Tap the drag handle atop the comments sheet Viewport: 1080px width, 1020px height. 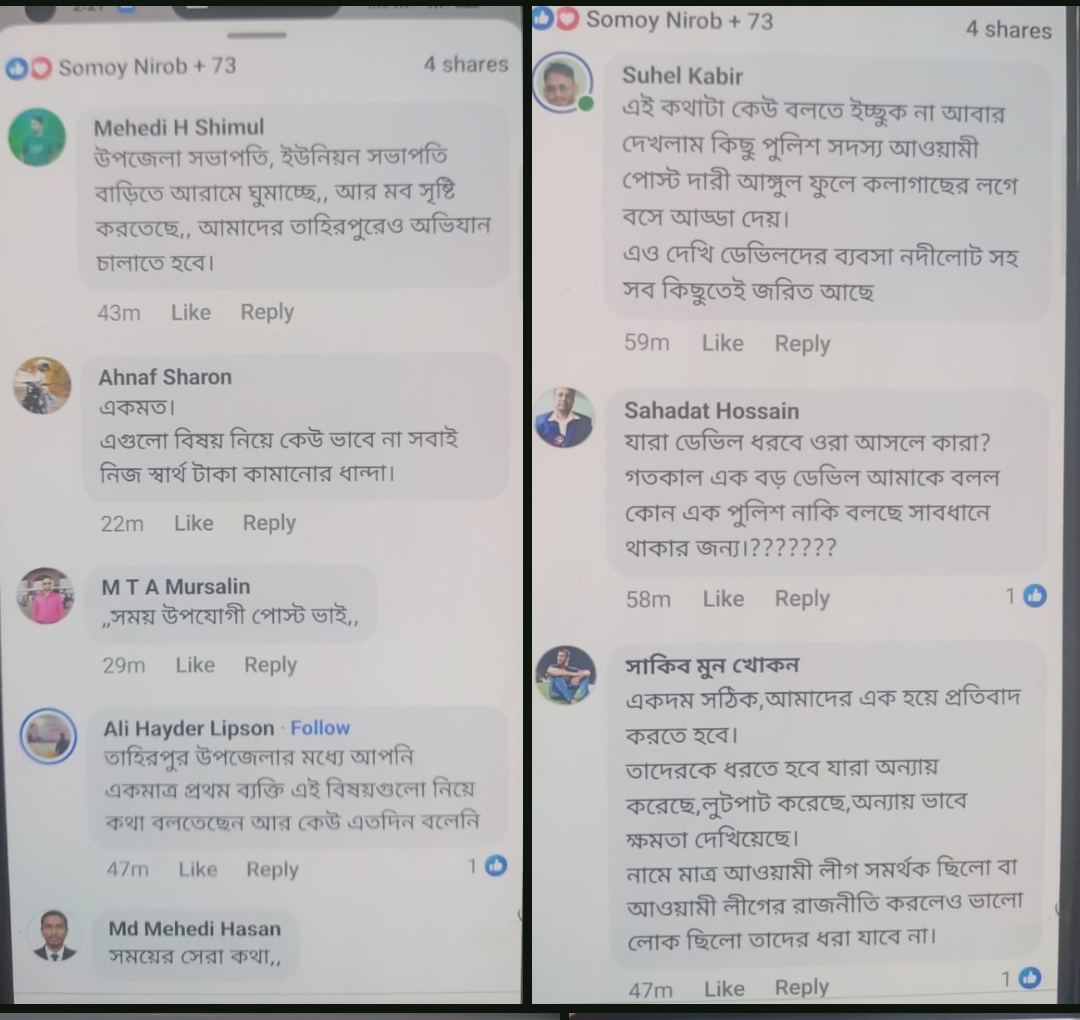257,34
